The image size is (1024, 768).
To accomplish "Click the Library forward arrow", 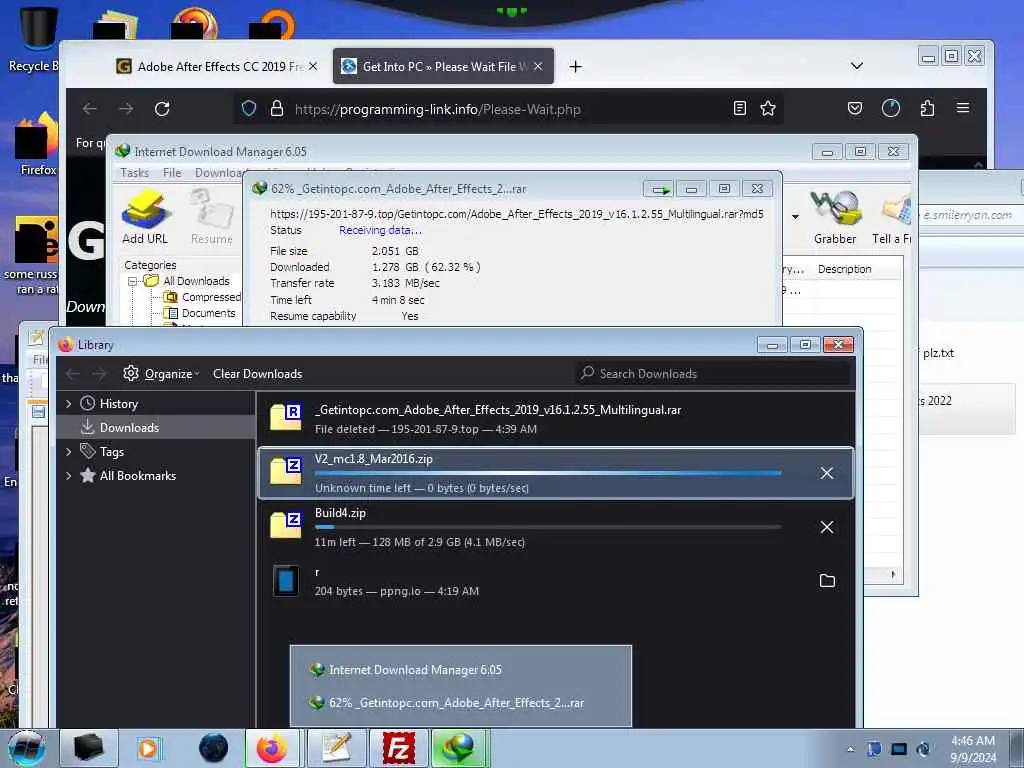I will click(x=99, y=374).
